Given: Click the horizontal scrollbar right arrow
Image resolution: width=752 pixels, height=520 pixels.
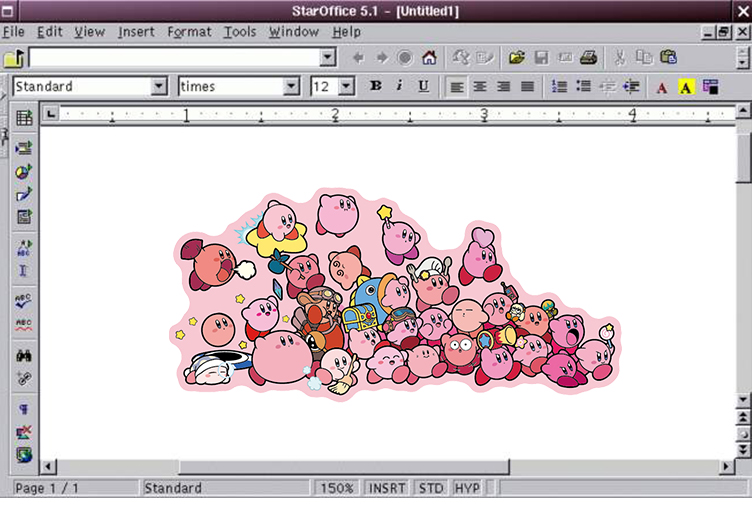Looking at the screenshot, I should click(726, 466).
